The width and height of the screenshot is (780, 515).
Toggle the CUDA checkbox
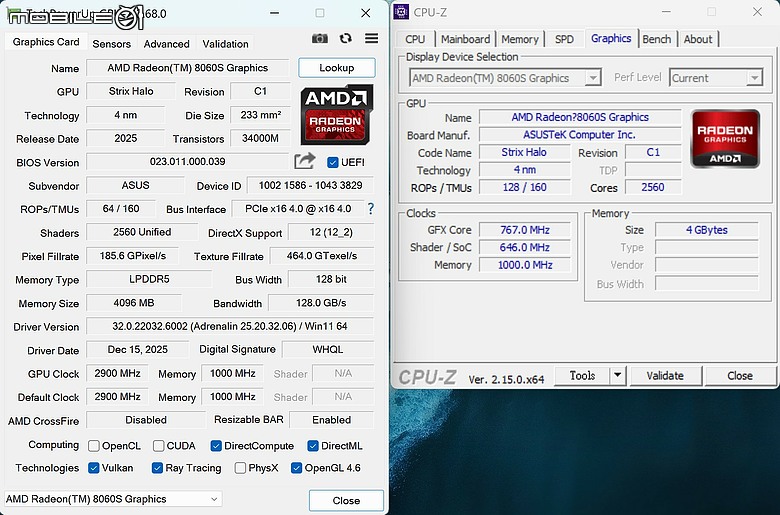pyautogui.click(x=159, y=446)
